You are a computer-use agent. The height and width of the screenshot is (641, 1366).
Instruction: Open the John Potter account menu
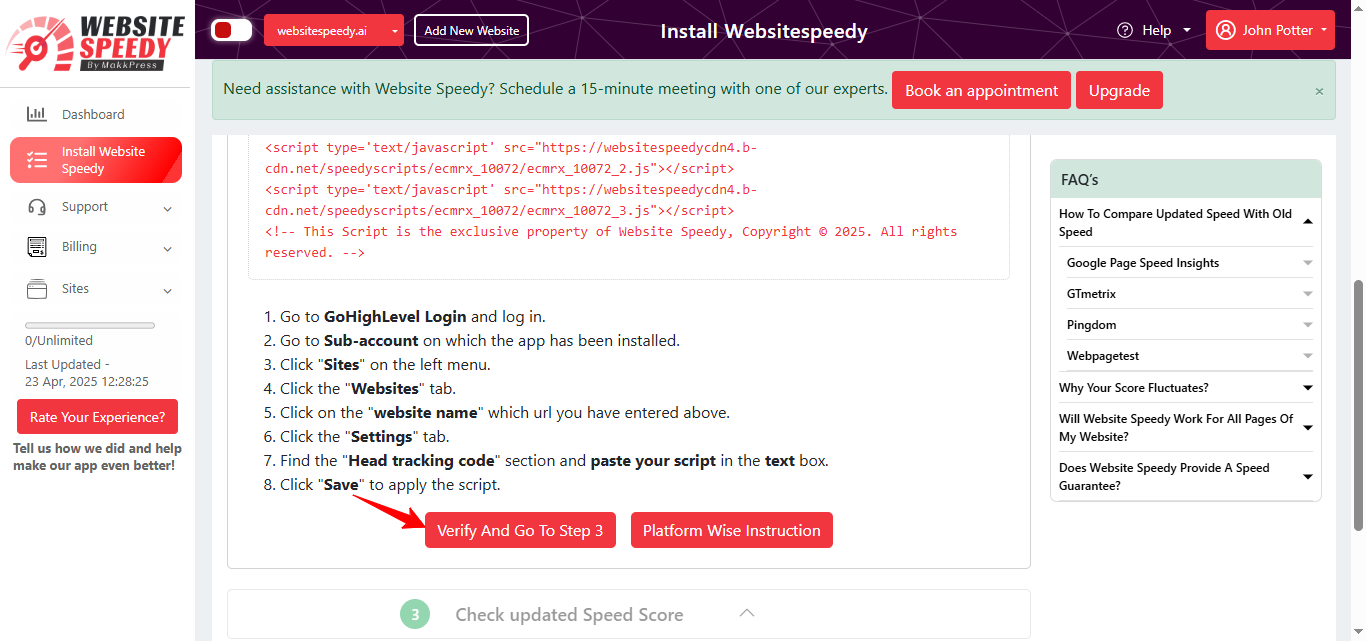1270,30
